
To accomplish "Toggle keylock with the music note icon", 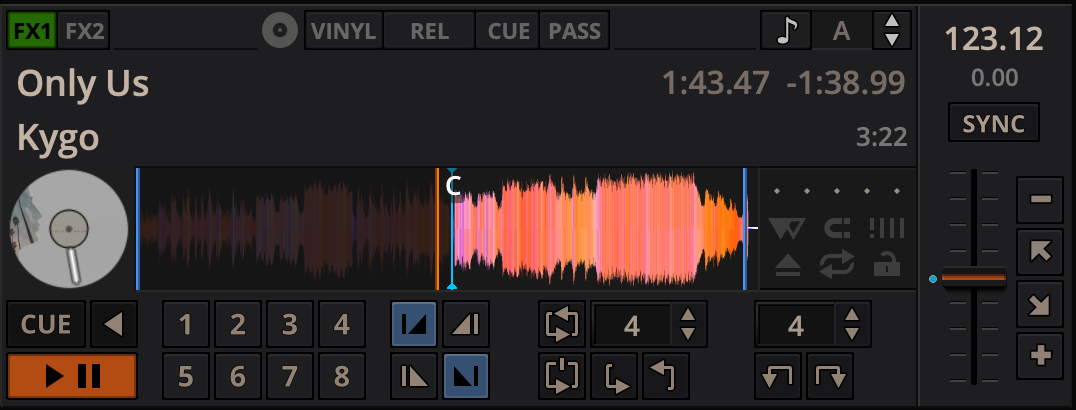I will (785, 31).
